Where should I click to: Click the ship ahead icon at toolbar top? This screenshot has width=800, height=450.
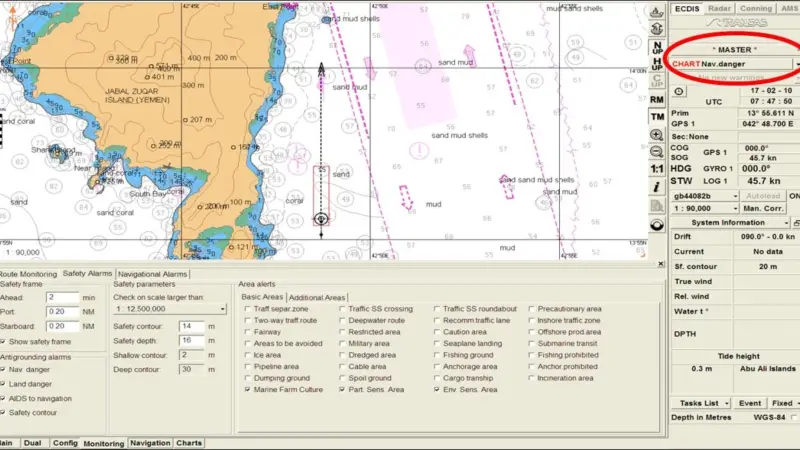point(657,11)
